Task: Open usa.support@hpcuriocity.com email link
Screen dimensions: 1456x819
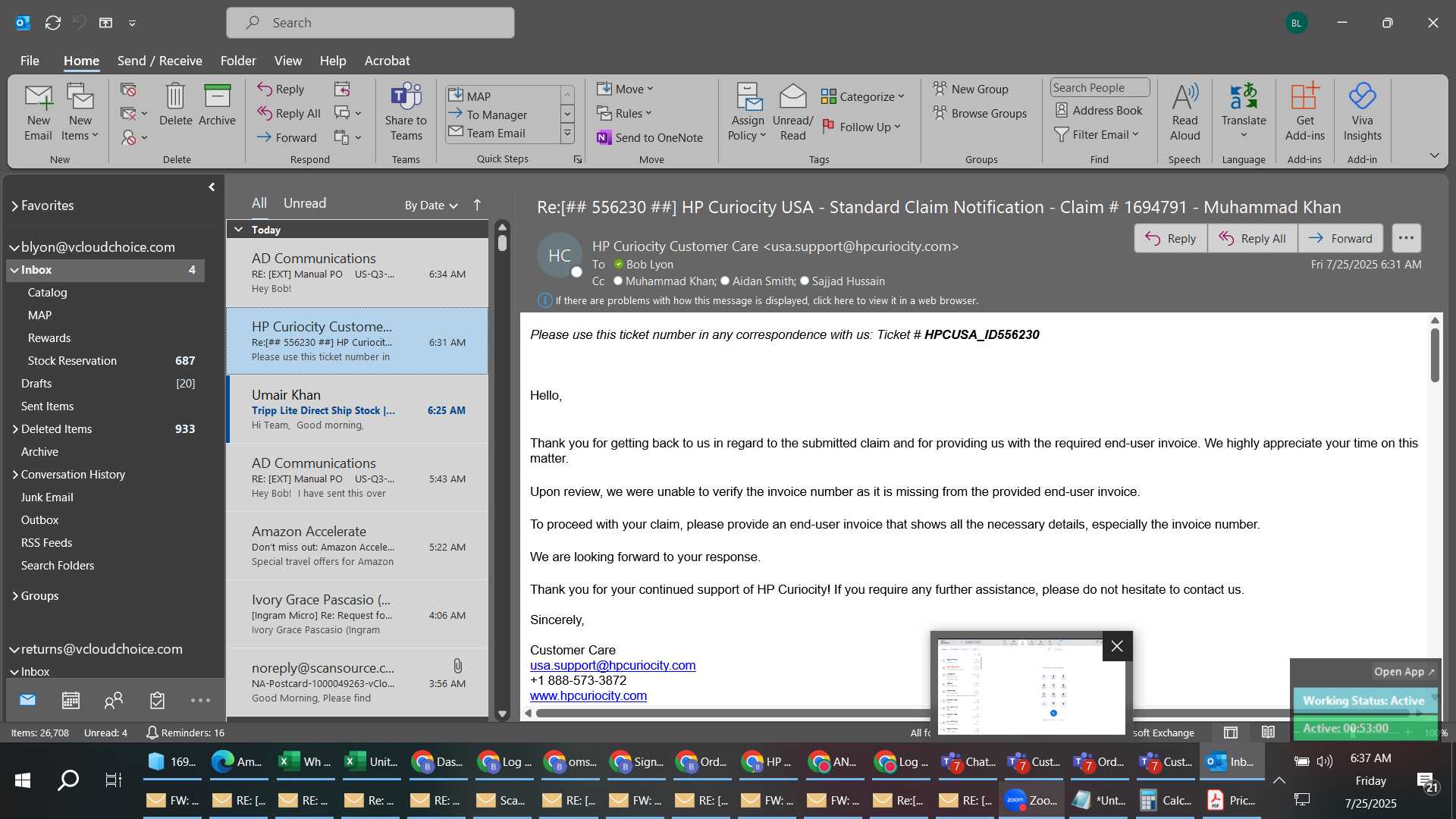Action: pyautogui.click(x=613, y=665)
